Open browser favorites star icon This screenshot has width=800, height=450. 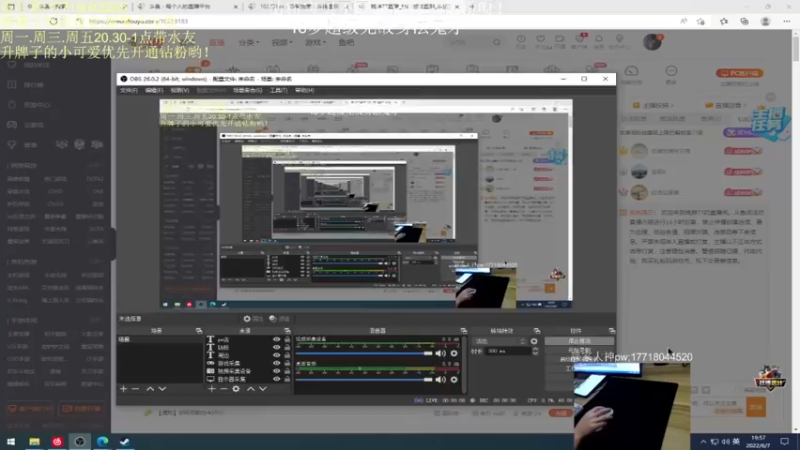[x=724, y=21]
